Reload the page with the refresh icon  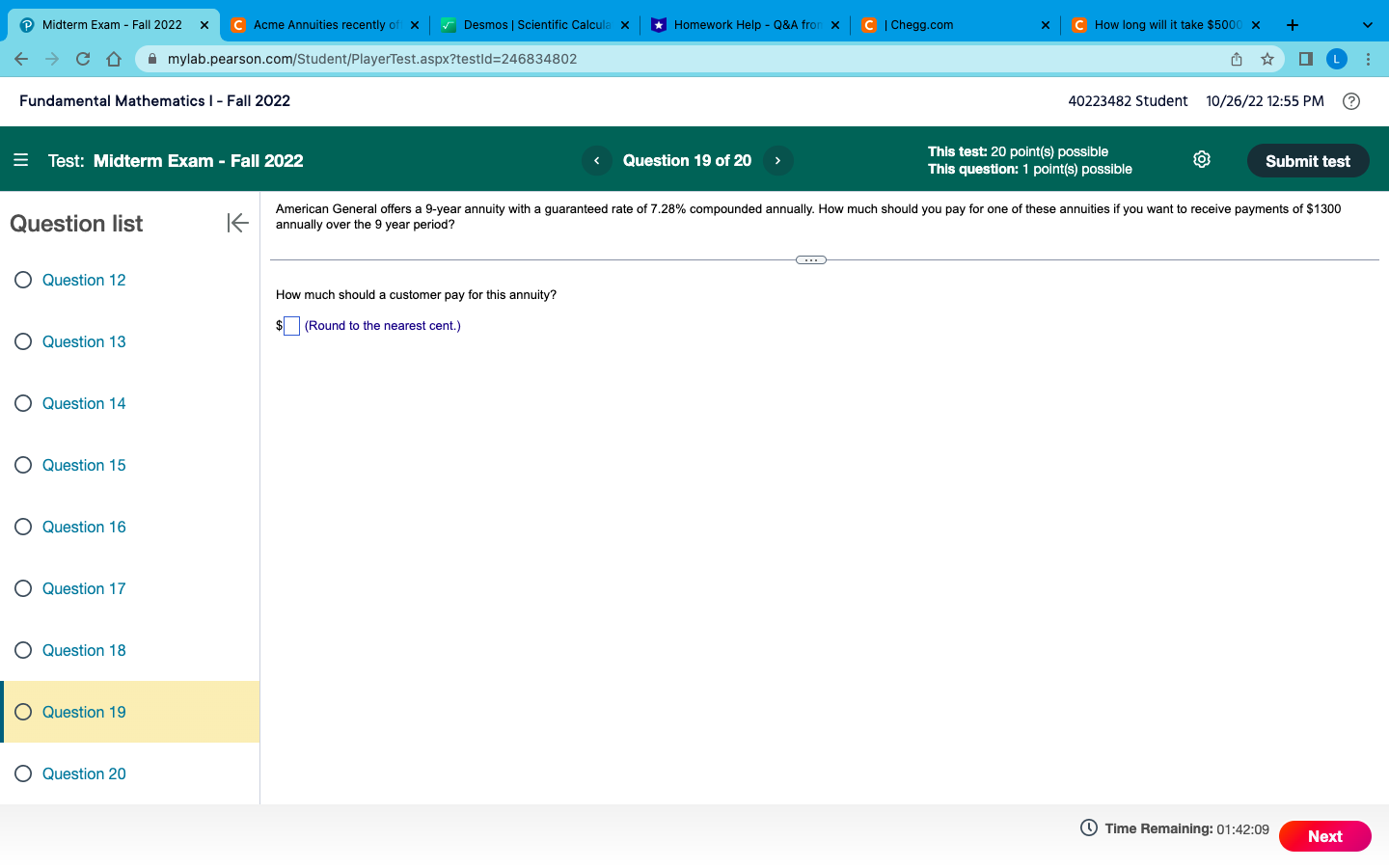82,59
